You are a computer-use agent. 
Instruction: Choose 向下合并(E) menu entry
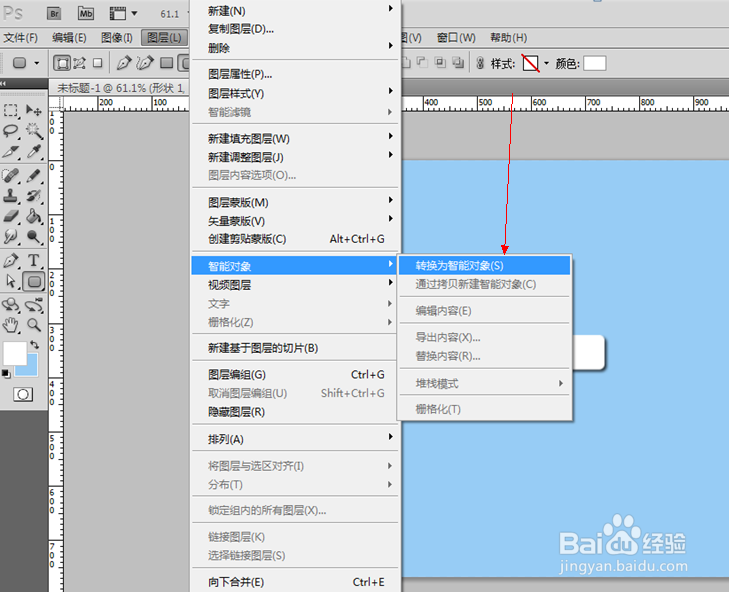click(x=296, y=582)
